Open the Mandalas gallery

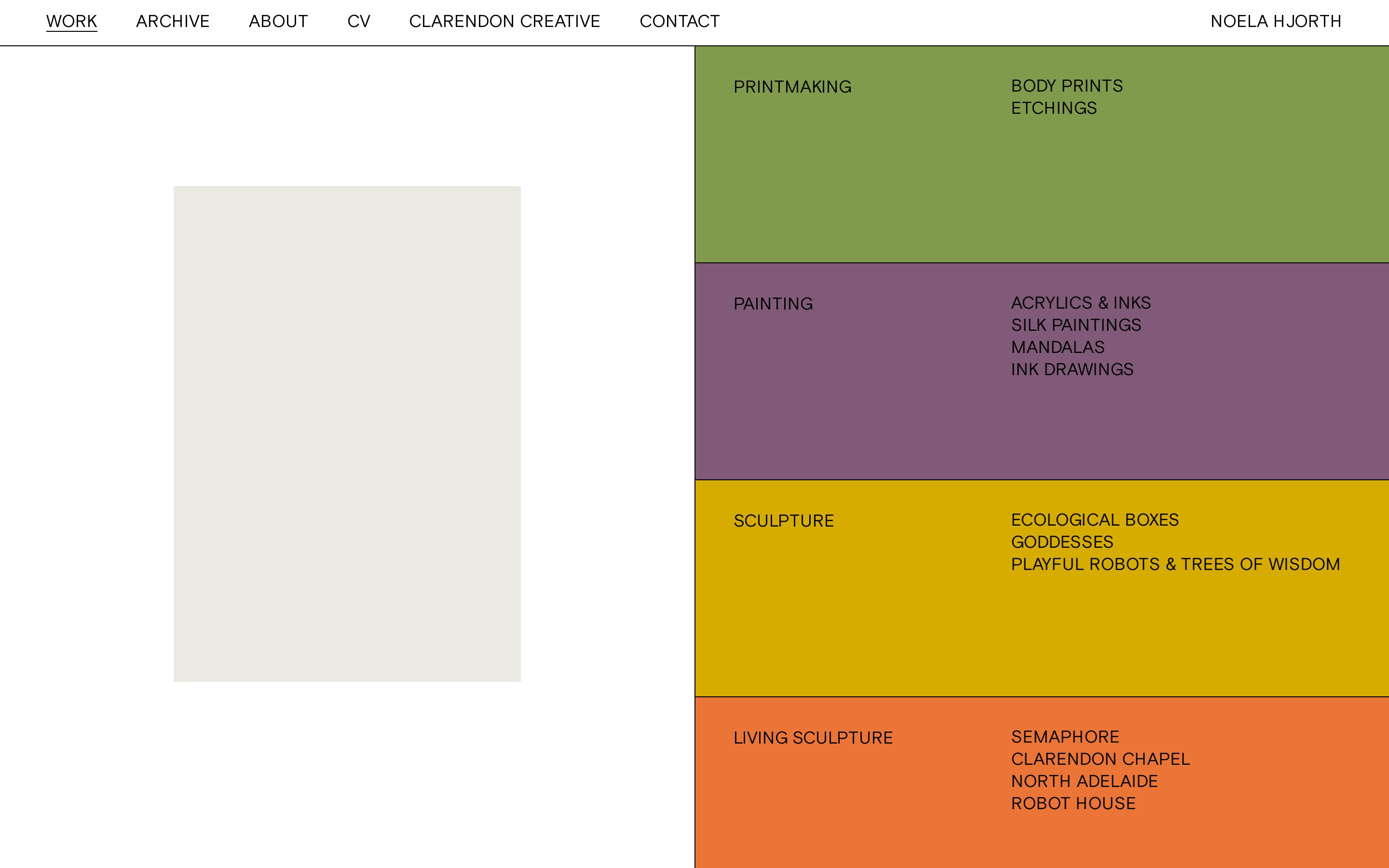point(1057,347)
